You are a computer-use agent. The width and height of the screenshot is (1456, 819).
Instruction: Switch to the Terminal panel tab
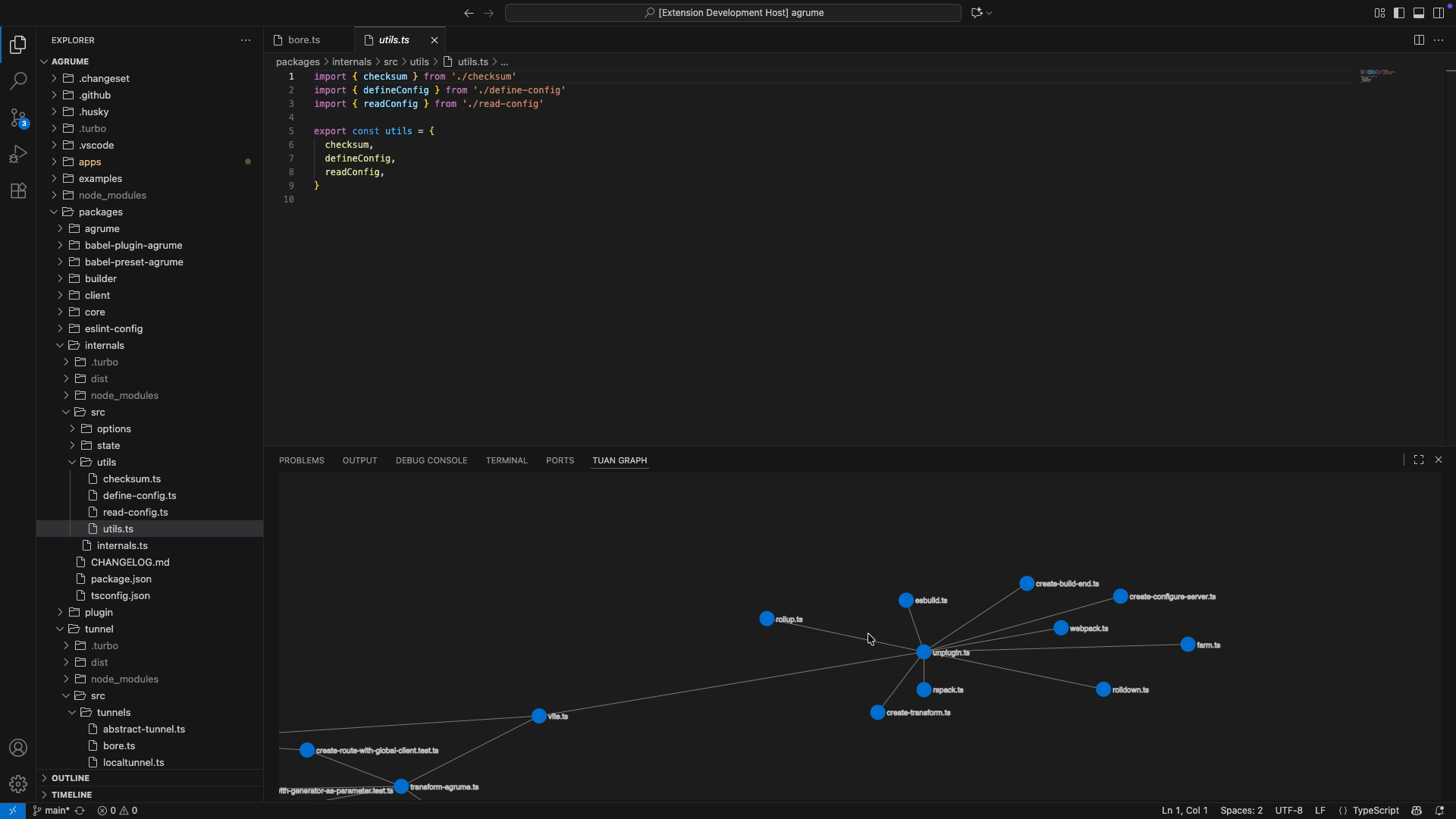(x=506, y=460)
